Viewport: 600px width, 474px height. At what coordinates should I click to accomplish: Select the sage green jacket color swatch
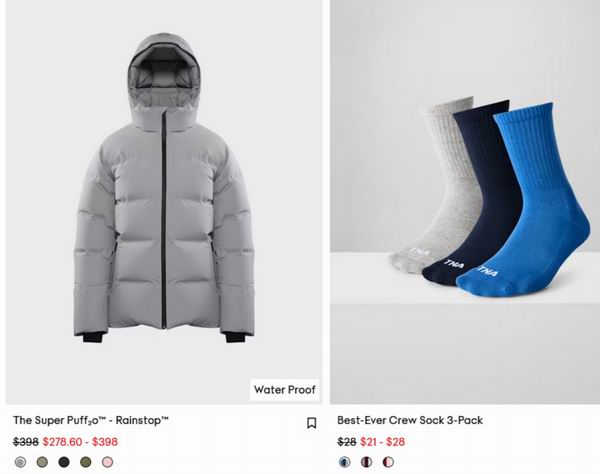coord(42,462)
